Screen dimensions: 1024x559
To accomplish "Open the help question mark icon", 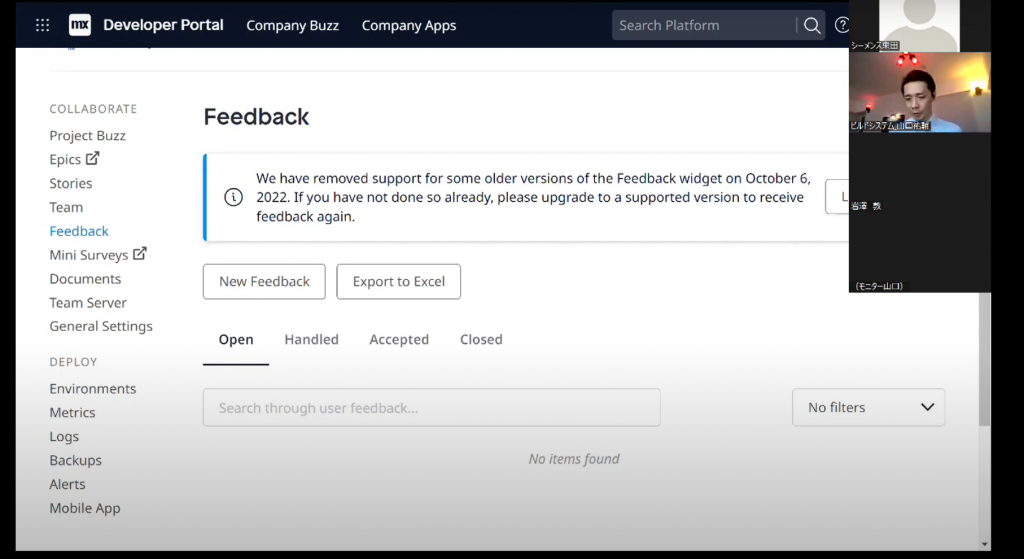I will coord(842,25).
